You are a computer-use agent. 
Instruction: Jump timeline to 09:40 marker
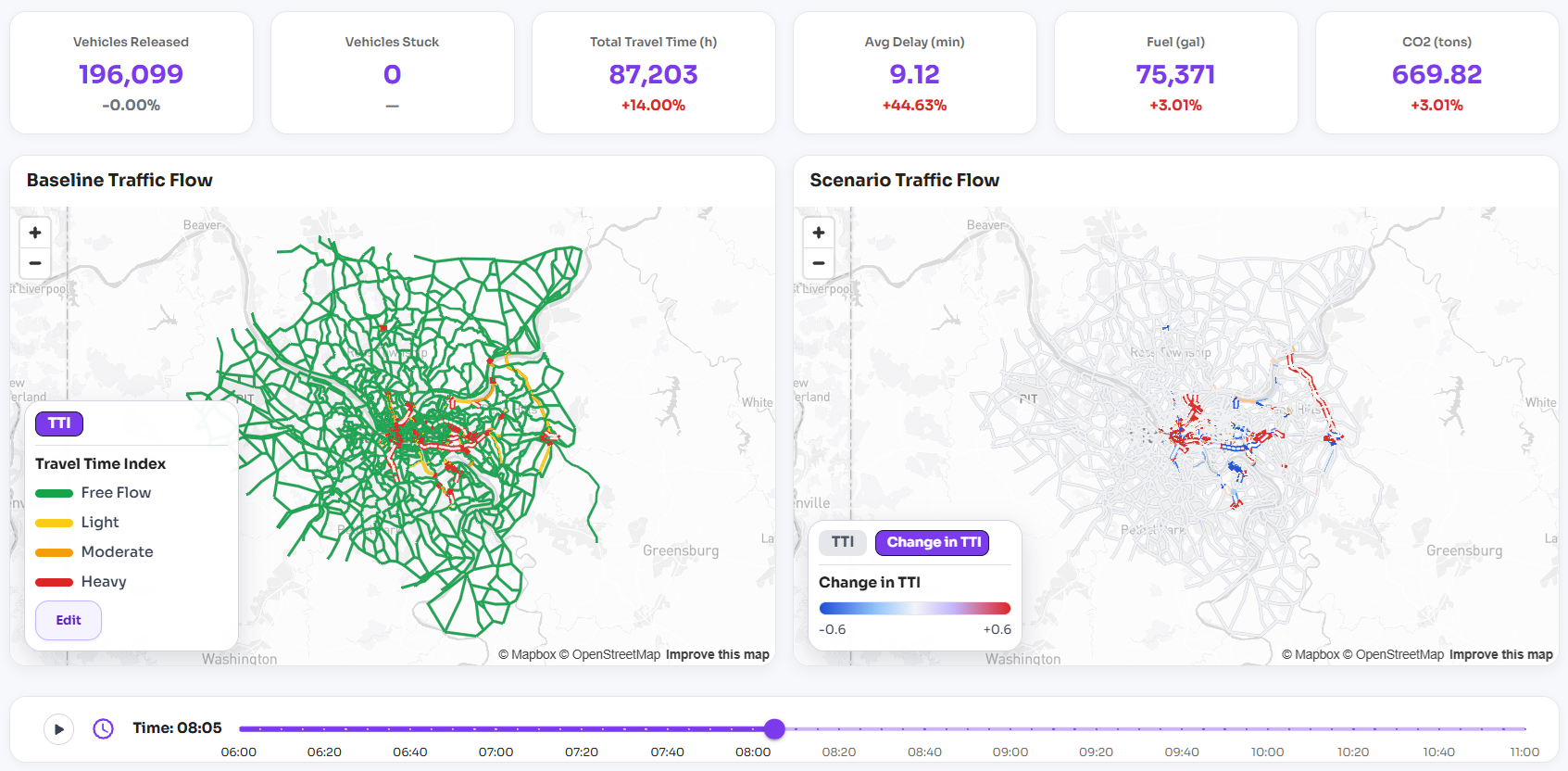click(1182, 752)
